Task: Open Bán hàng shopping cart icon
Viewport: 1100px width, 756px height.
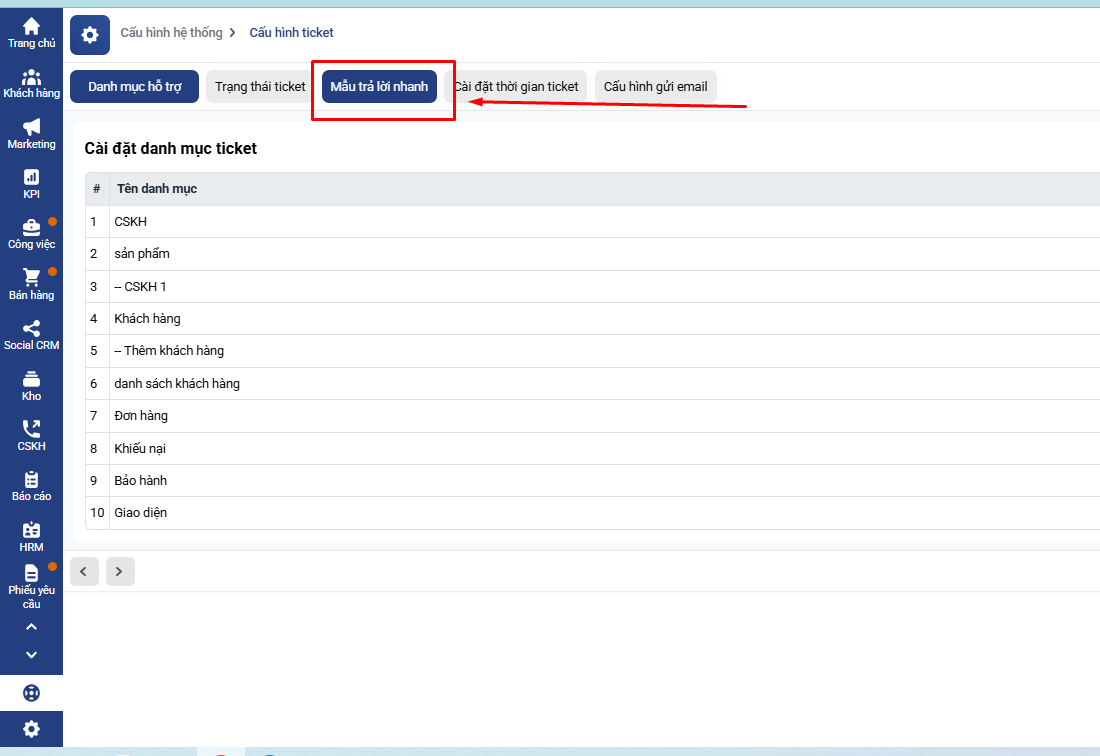Action: click(31, 279)
